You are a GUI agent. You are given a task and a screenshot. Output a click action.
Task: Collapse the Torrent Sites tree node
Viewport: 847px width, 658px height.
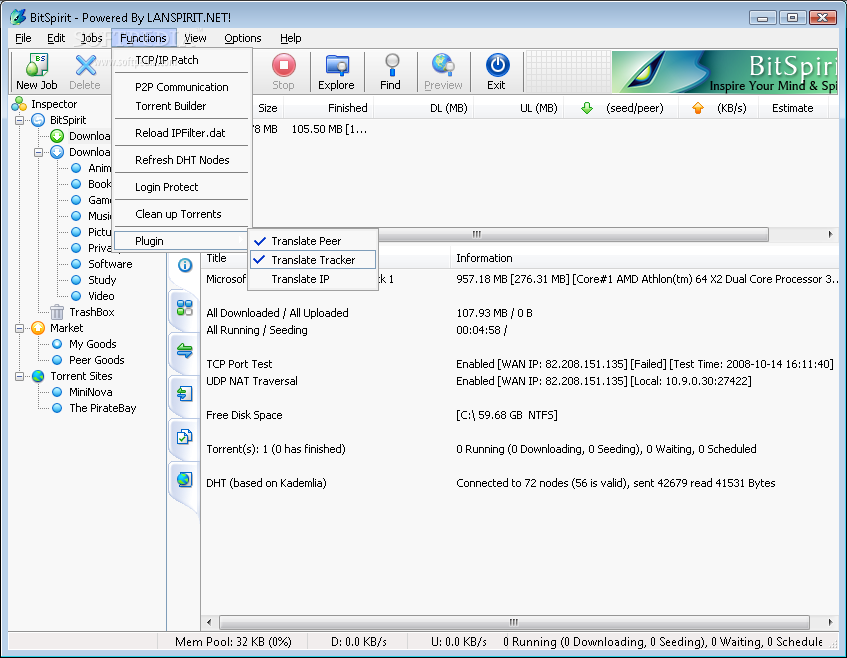(x=19, y=376)
